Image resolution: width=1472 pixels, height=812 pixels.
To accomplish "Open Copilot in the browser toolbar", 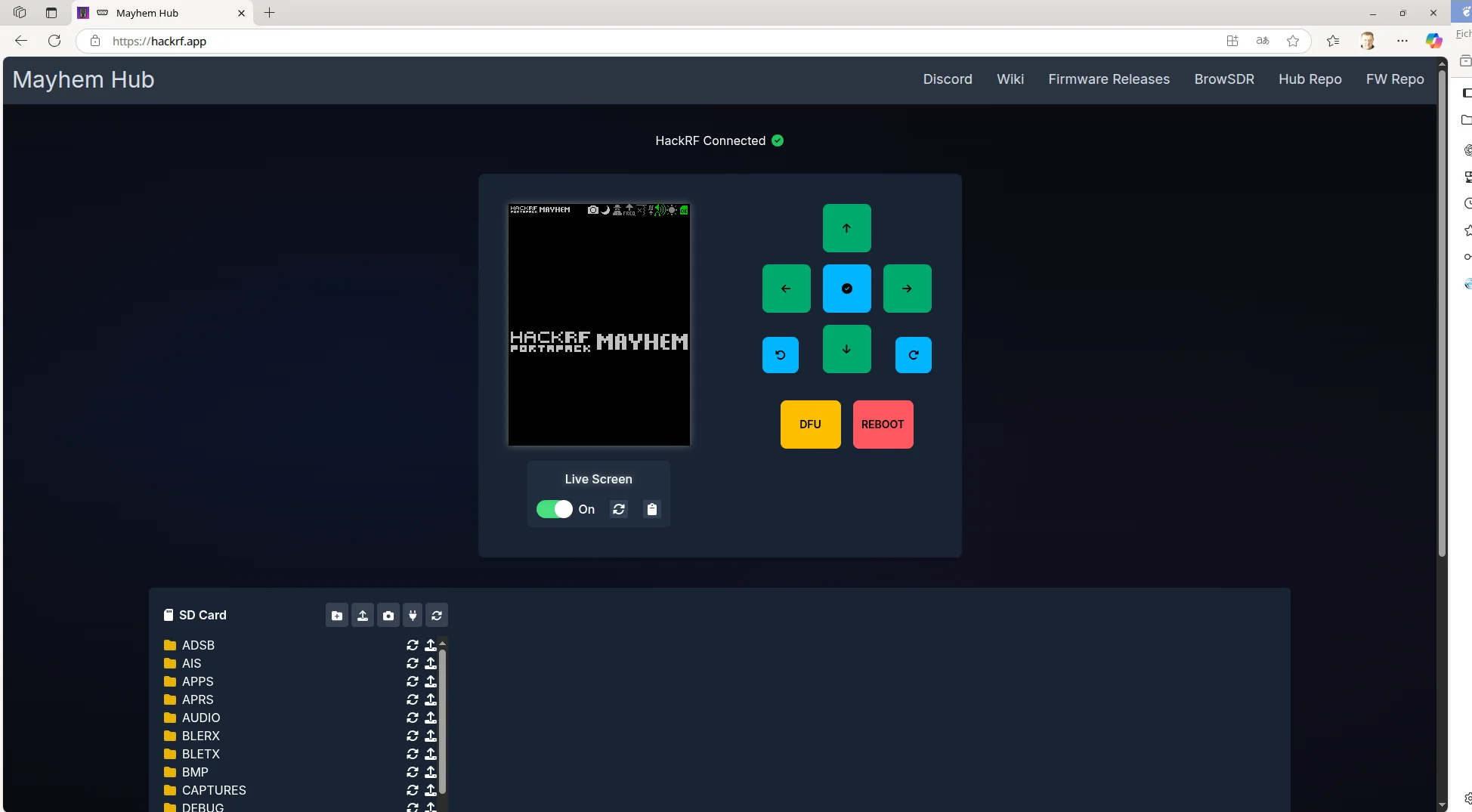I will coord(1433,41).
